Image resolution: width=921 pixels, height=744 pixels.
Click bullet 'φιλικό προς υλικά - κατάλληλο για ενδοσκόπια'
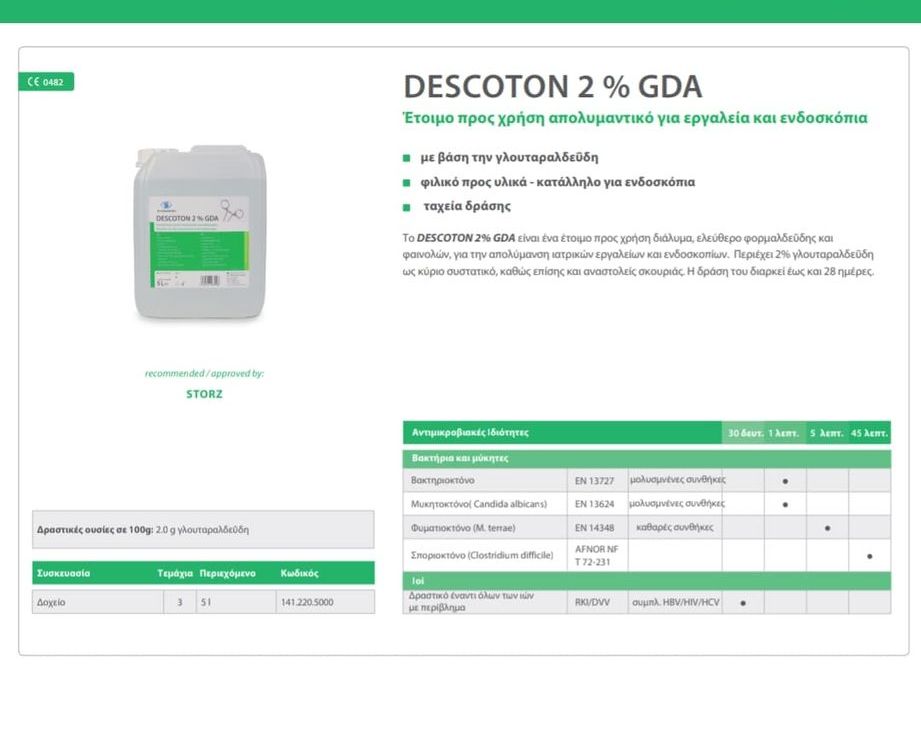[x=557, y=182]
